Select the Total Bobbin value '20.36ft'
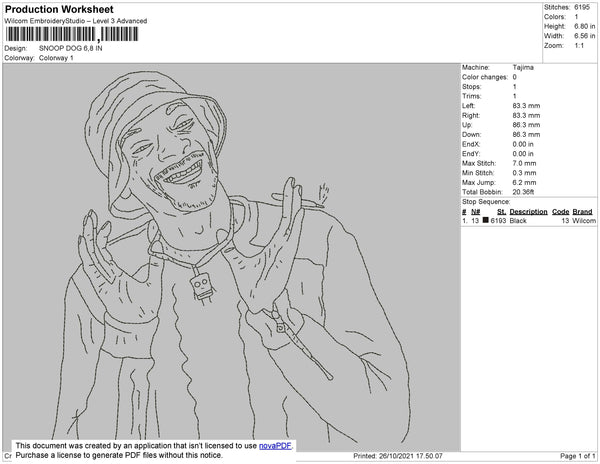This screenshot has height=464, width=600. point(523,192)
